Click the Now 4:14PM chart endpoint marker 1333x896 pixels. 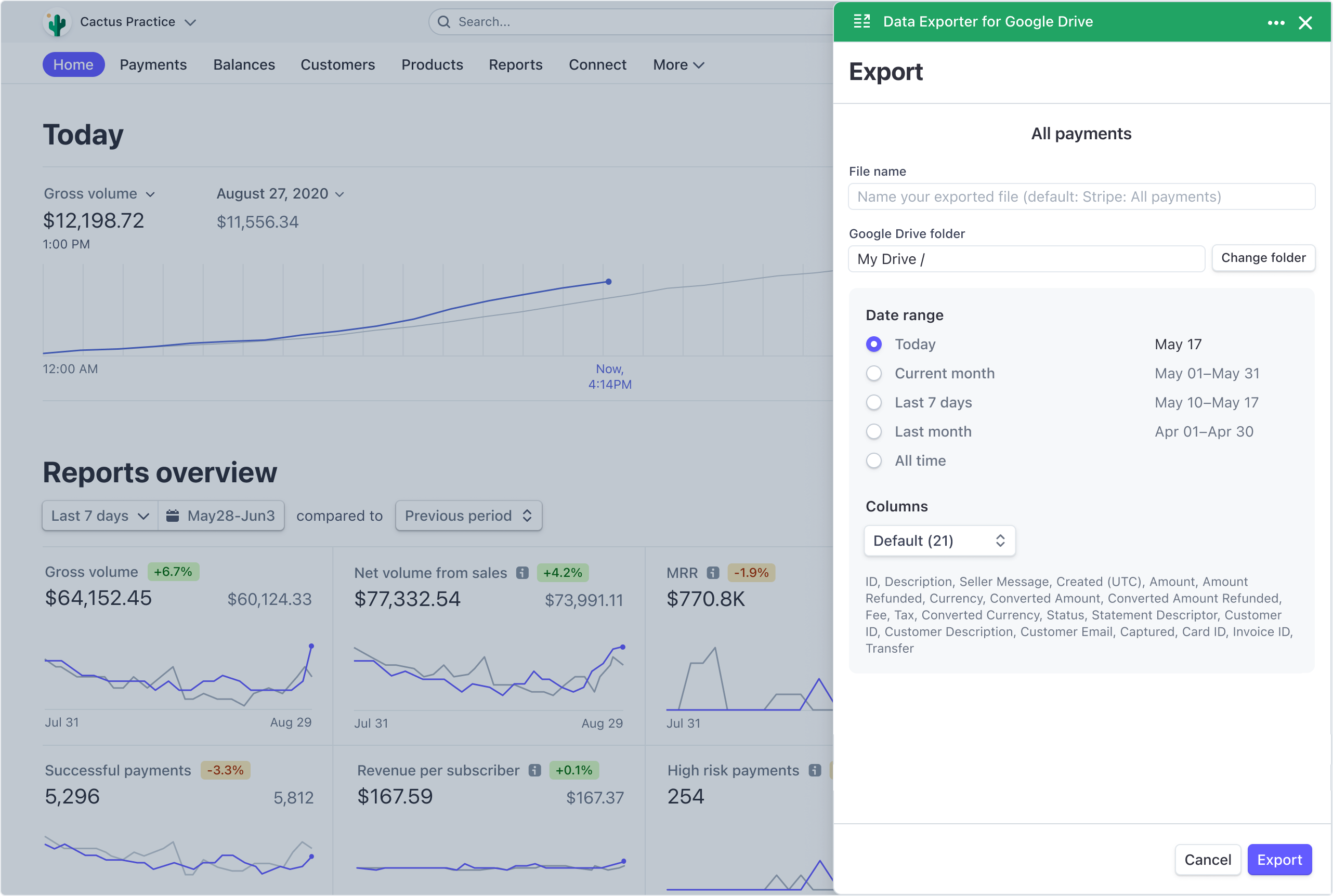click(609, 282)
